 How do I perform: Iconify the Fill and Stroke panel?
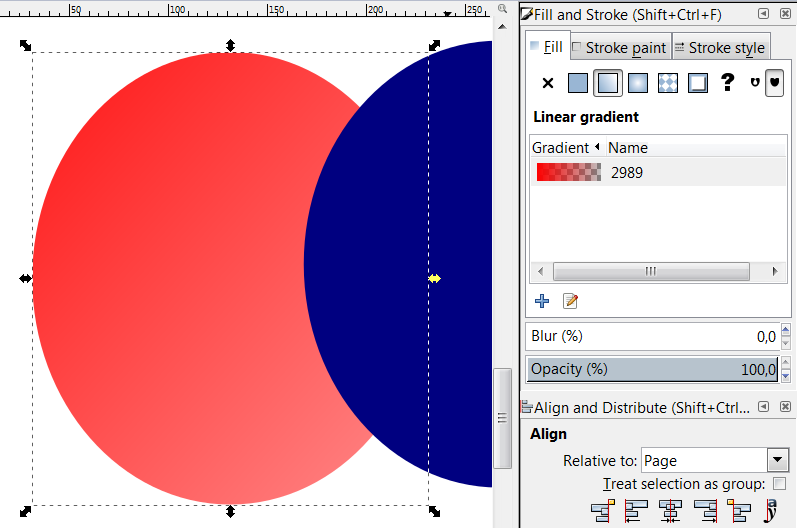763,14
